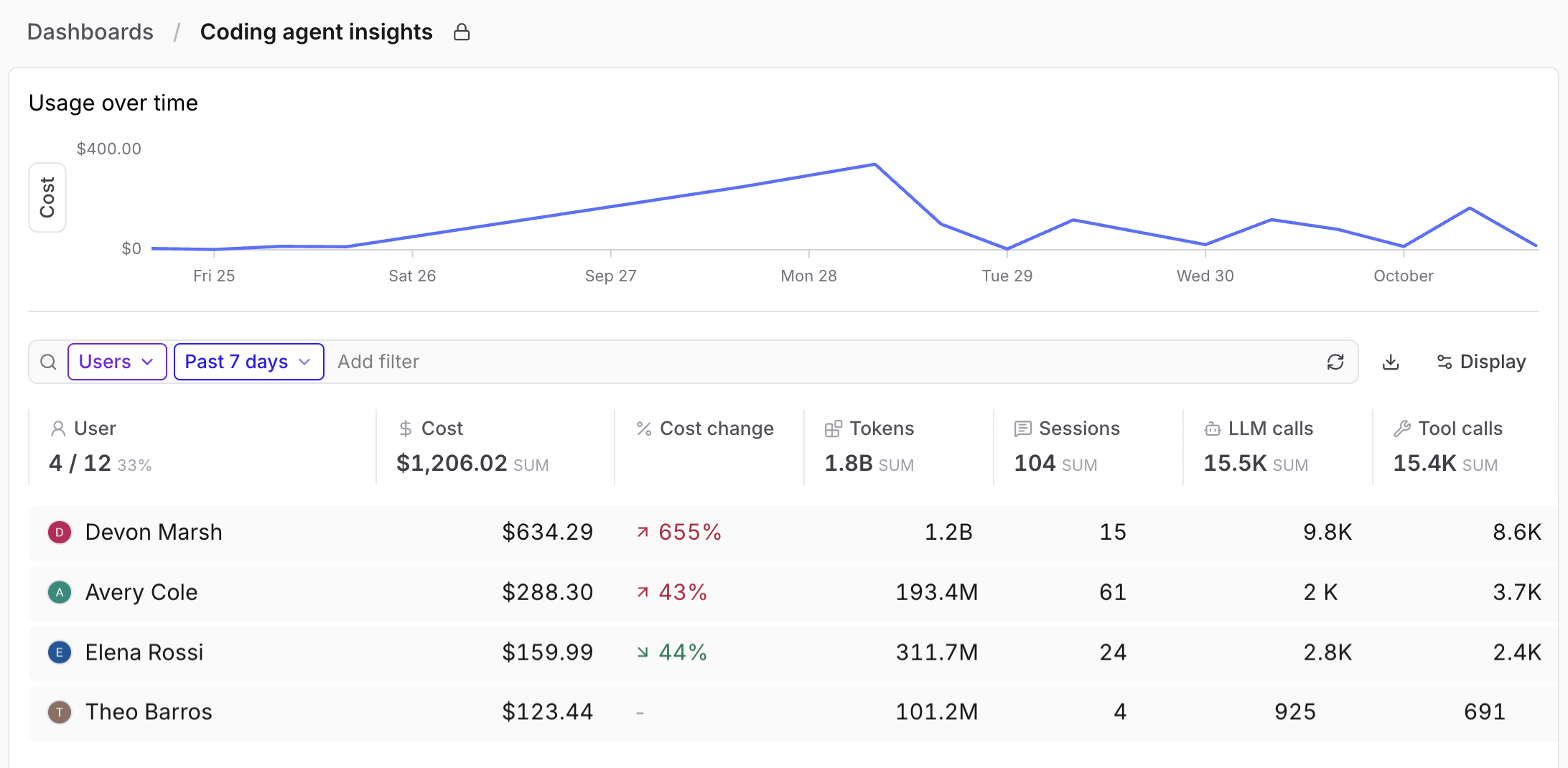Open the Users dropdown filter
The height and width of the screenshot is (768, 1568).
[117, 362]
